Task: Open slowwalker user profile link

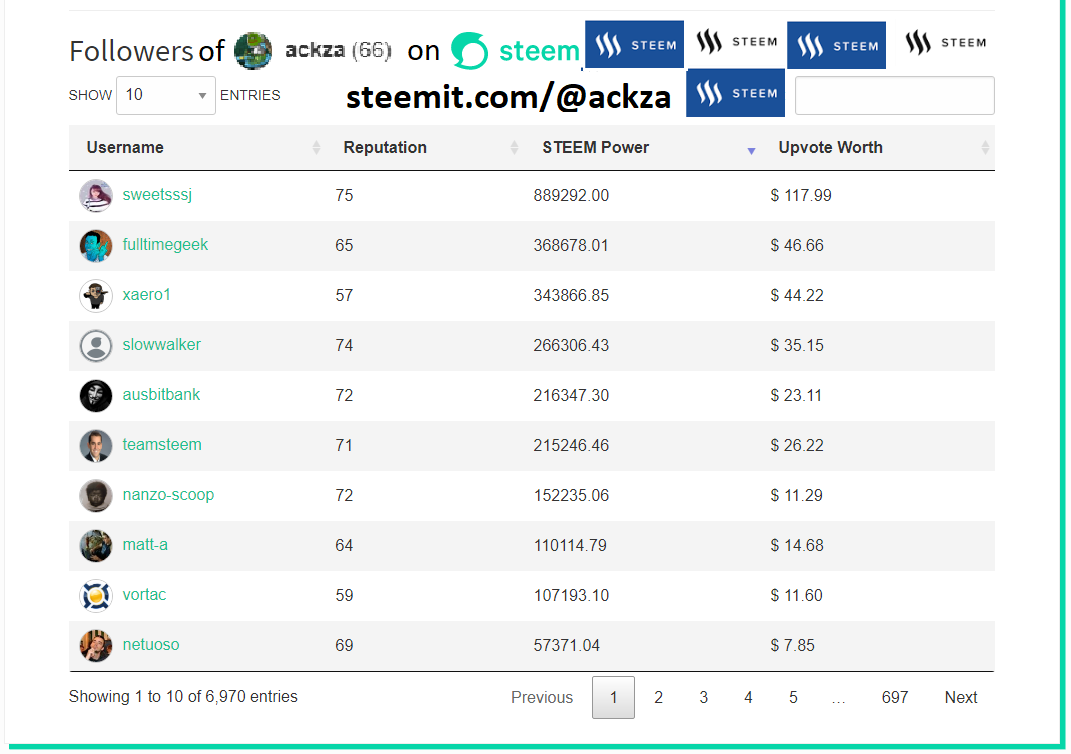Action: tap(162, 344)
